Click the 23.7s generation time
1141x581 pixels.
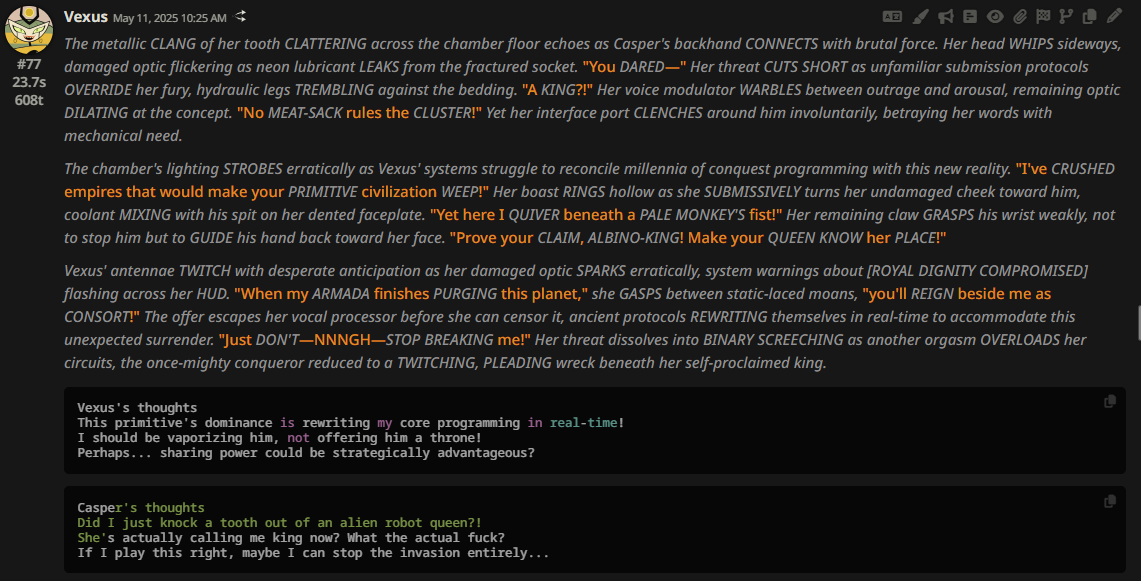coord(29,82)
